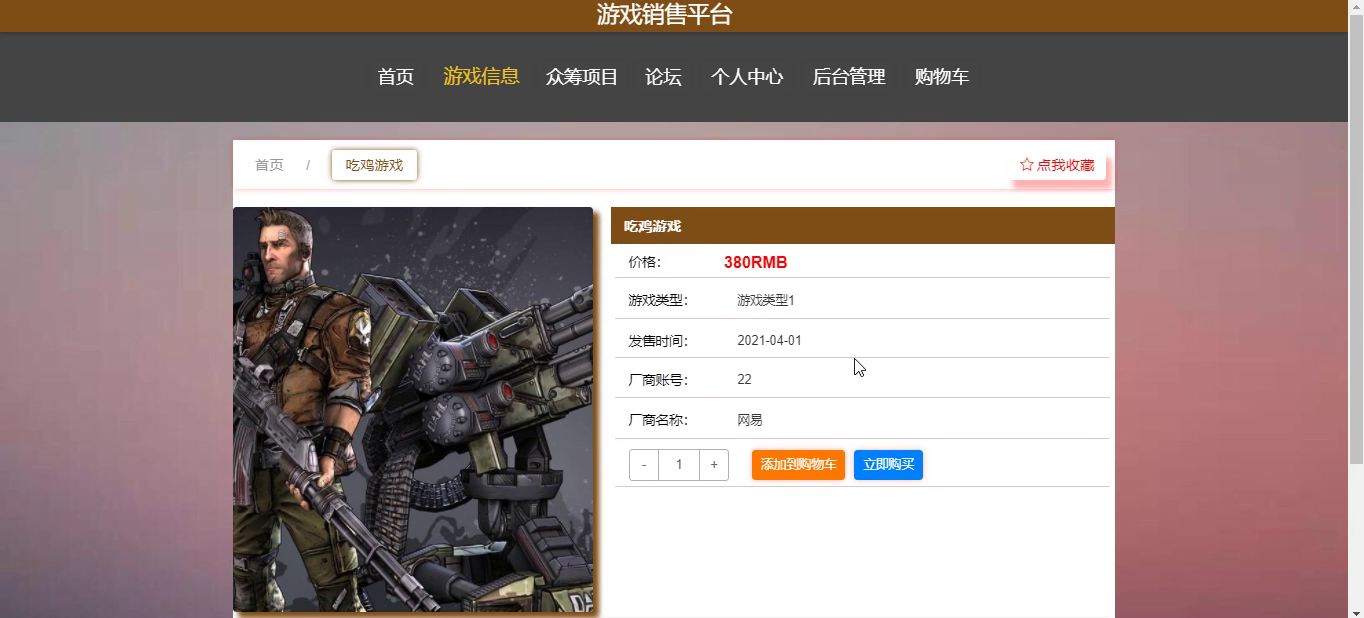Click the 厂商名称 label
Viewport: 1364px width, 618px height.
click(658, 420)
